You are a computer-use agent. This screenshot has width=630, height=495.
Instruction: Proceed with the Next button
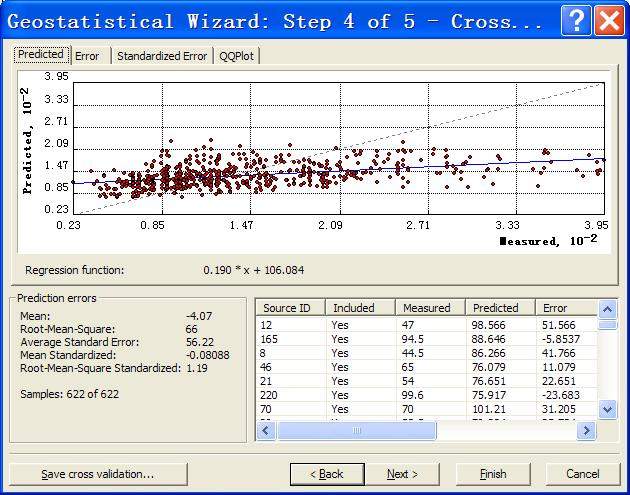[402, 474]
